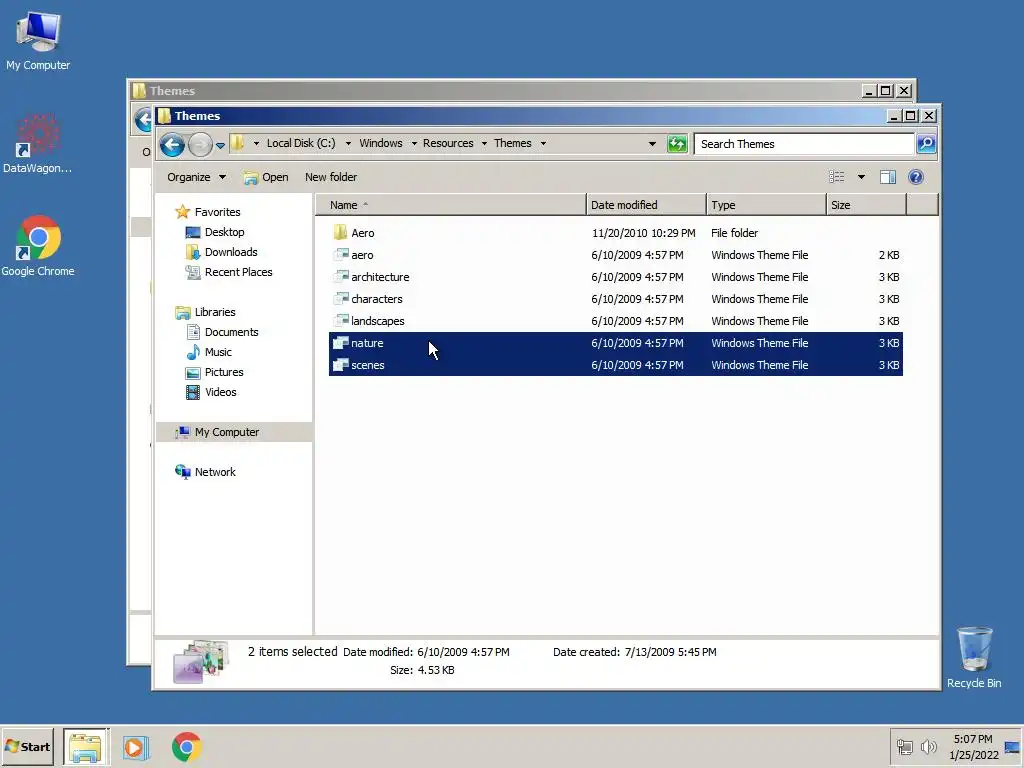Open the Pictures library

tap(215, 372)
